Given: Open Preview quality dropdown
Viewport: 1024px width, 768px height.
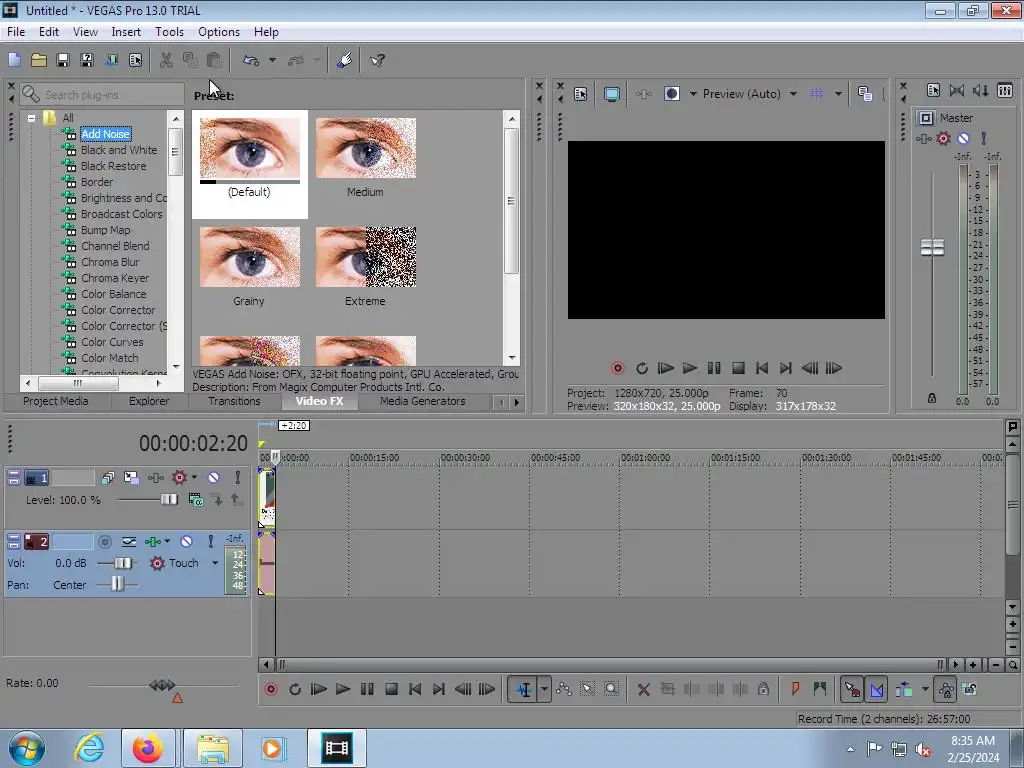Looking at the screenshot, I should (793, 94).
